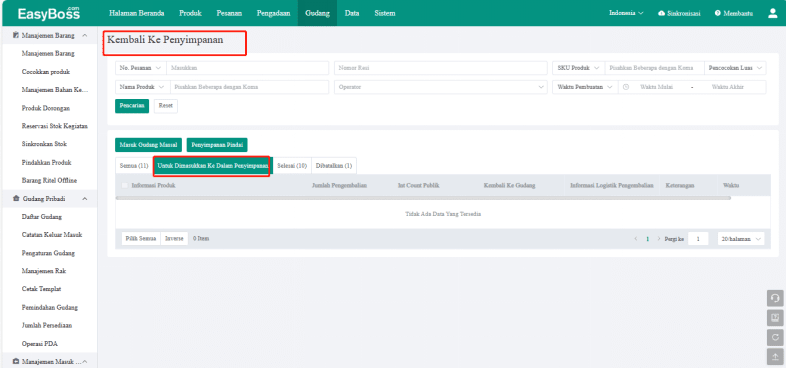The width and height of the screenshot is (787, 368).
Task: Toggle the select-all checkbox in table header
Action: (x=124, y=185)
